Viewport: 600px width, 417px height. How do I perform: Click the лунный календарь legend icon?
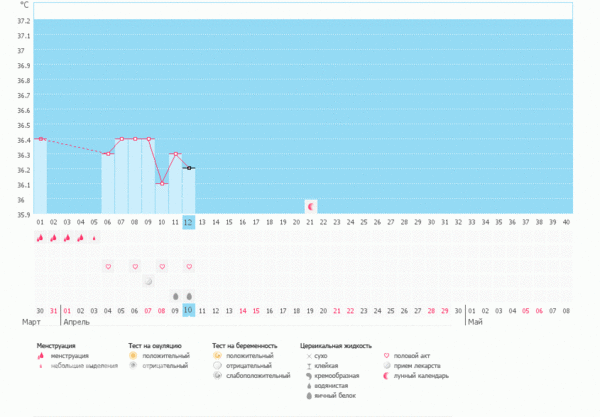[391, 376]
